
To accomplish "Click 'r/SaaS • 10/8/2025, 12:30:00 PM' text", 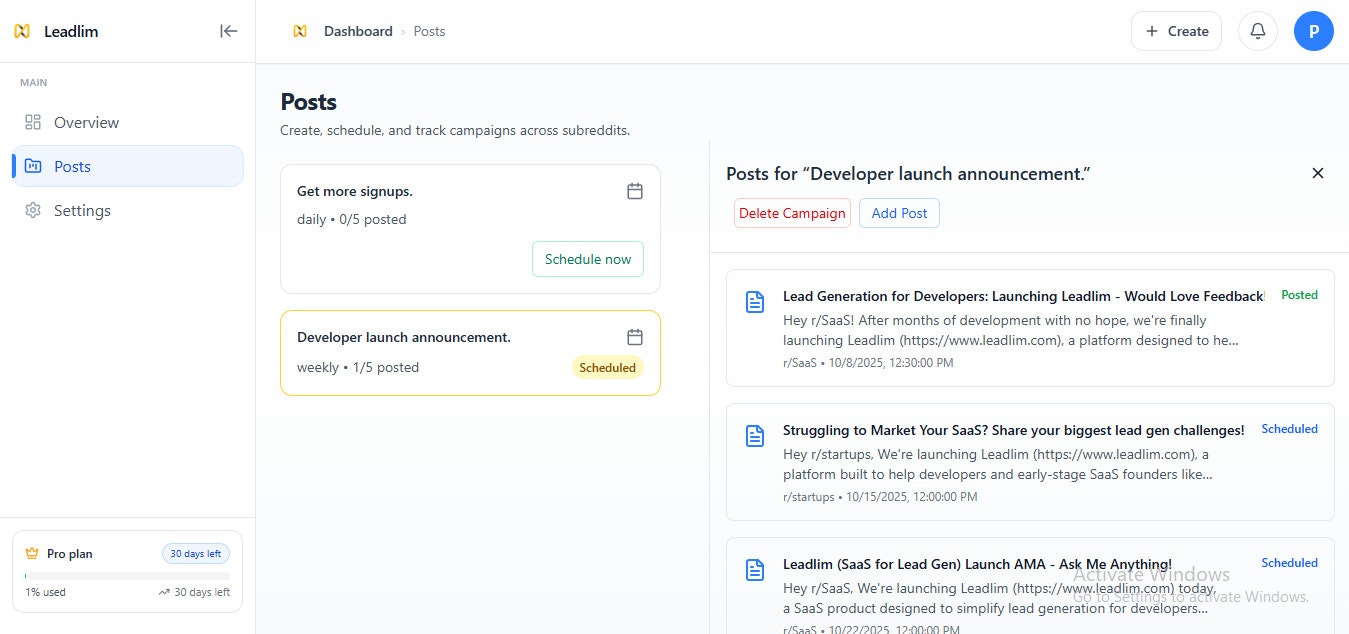I will point(868,363).
